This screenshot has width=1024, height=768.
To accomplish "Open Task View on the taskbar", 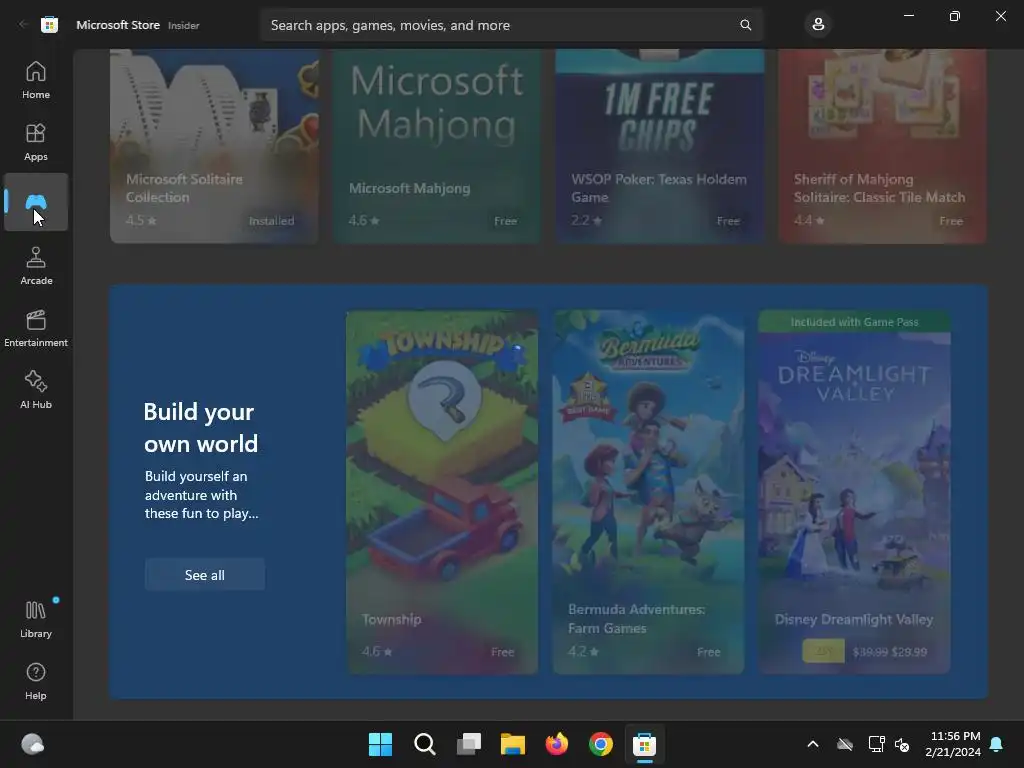I will click(468, 744).
